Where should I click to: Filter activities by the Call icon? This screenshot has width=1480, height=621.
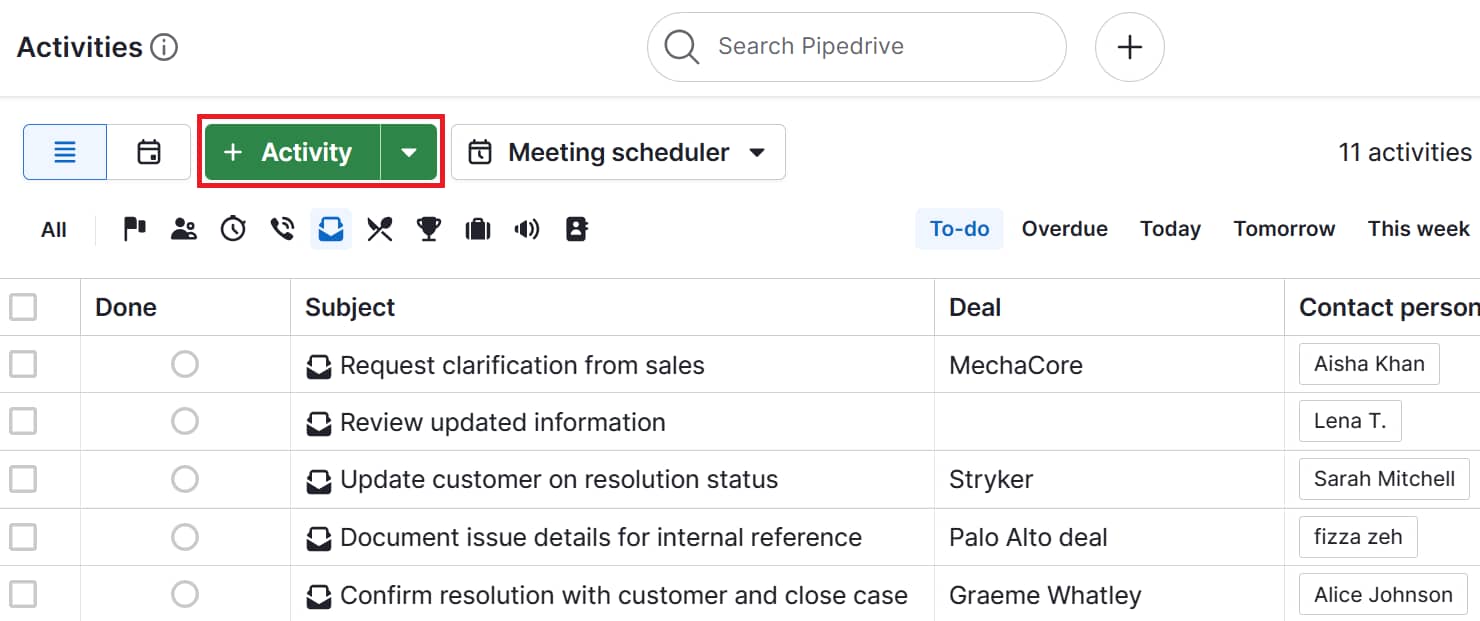point(281,228)
